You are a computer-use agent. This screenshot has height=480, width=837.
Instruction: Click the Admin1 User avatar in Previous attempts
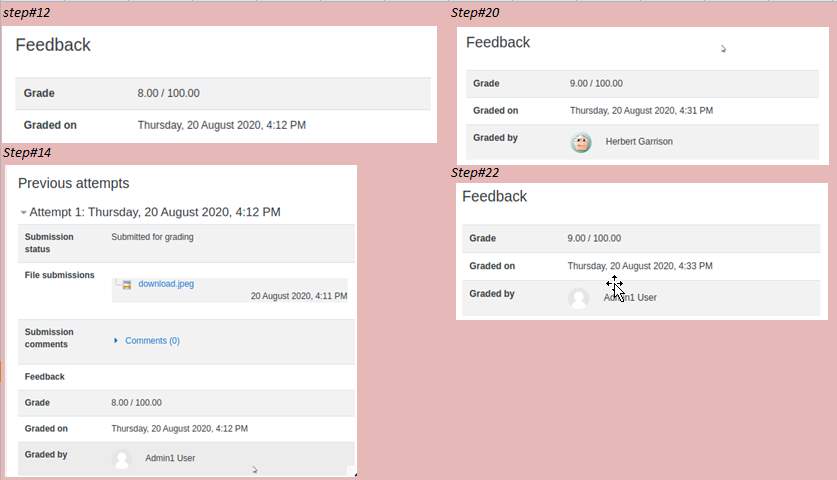click(122, 459)
